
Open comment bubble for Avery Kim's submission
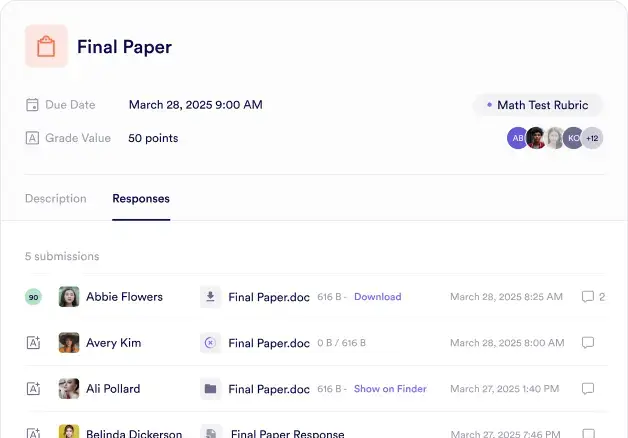pos(588,343)
